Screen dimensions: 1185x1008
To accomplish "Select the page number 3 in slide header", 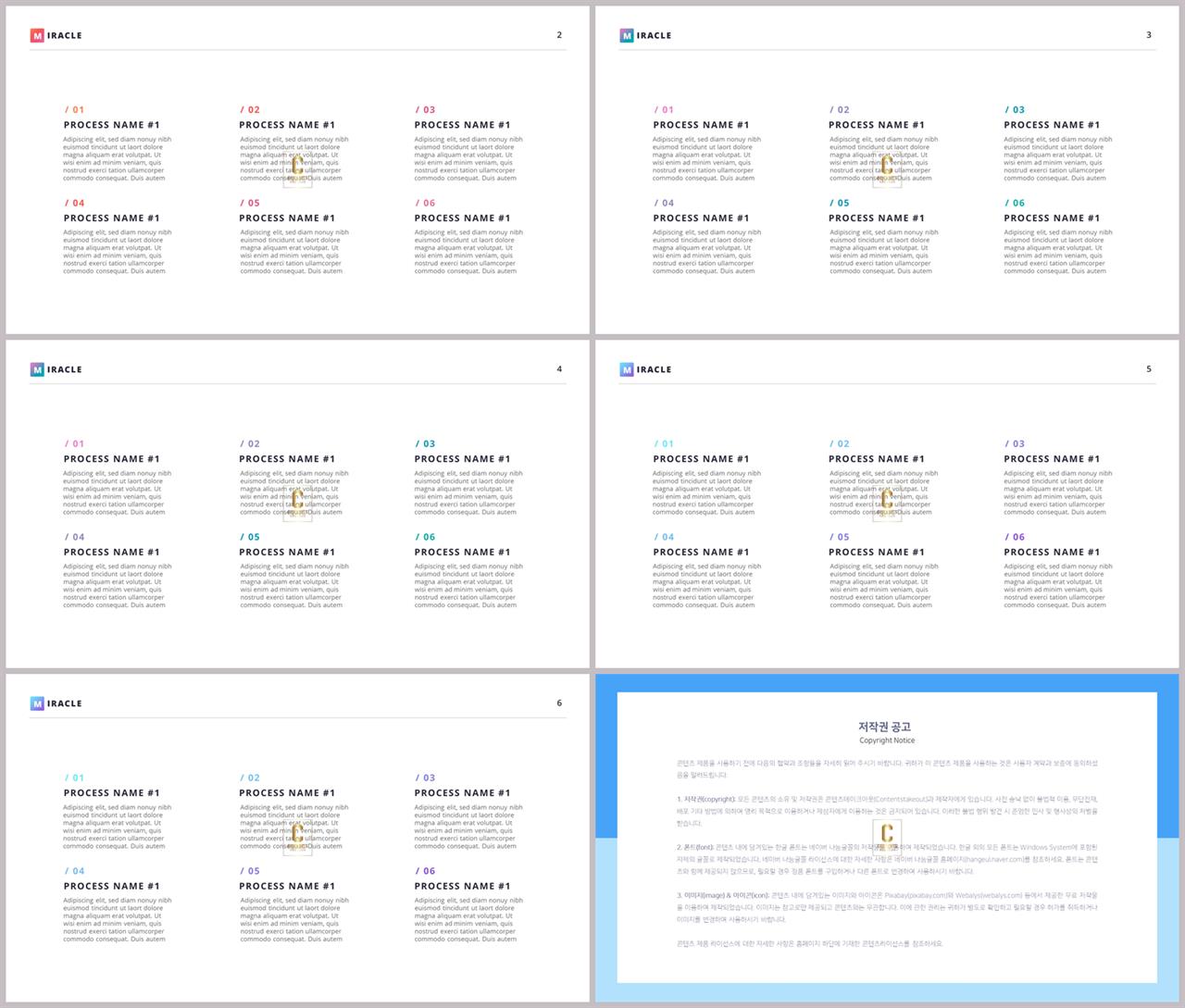I will (1149, 35).
